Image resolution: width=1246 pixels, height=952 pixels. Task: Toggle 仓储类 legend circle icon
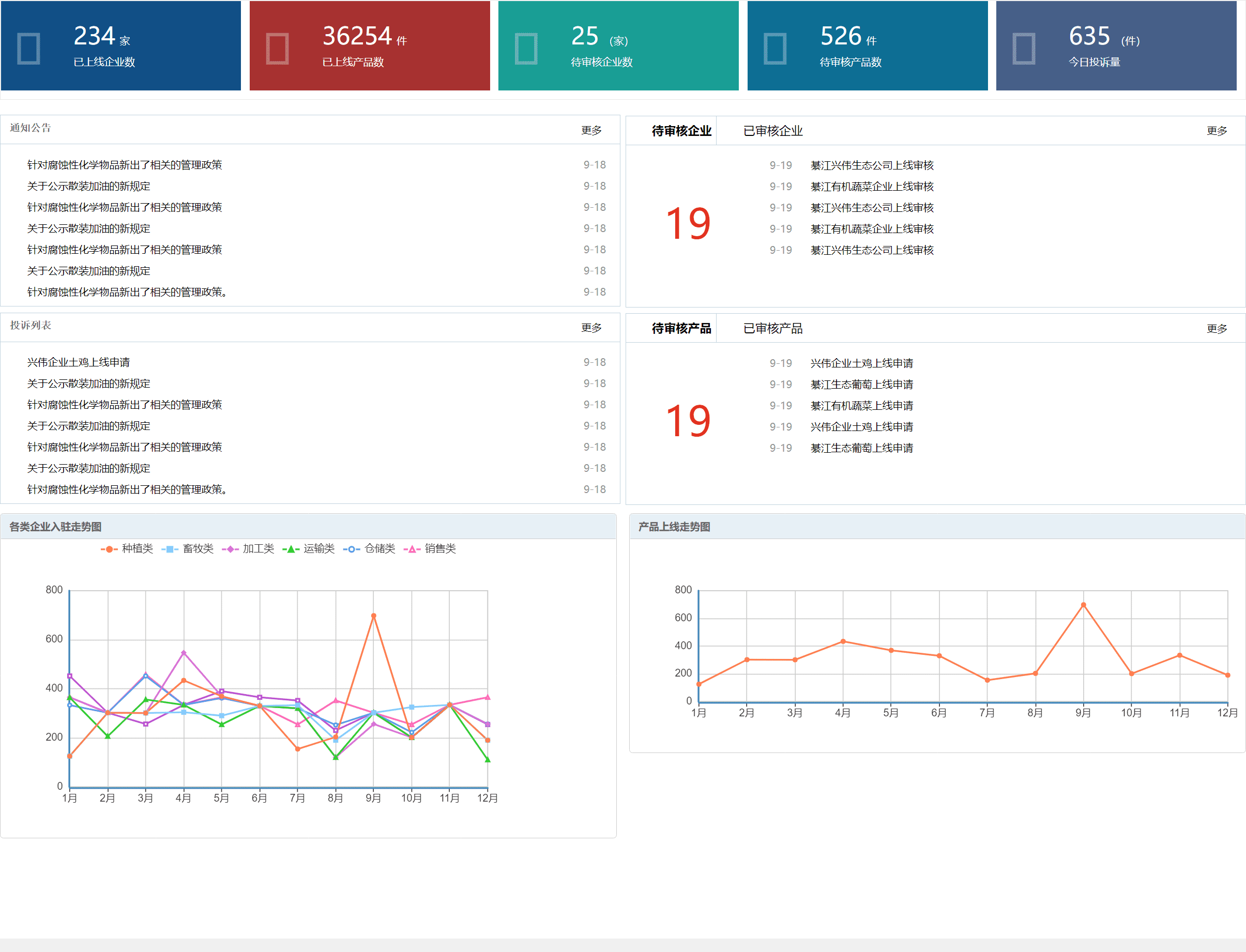click(351, 549)
